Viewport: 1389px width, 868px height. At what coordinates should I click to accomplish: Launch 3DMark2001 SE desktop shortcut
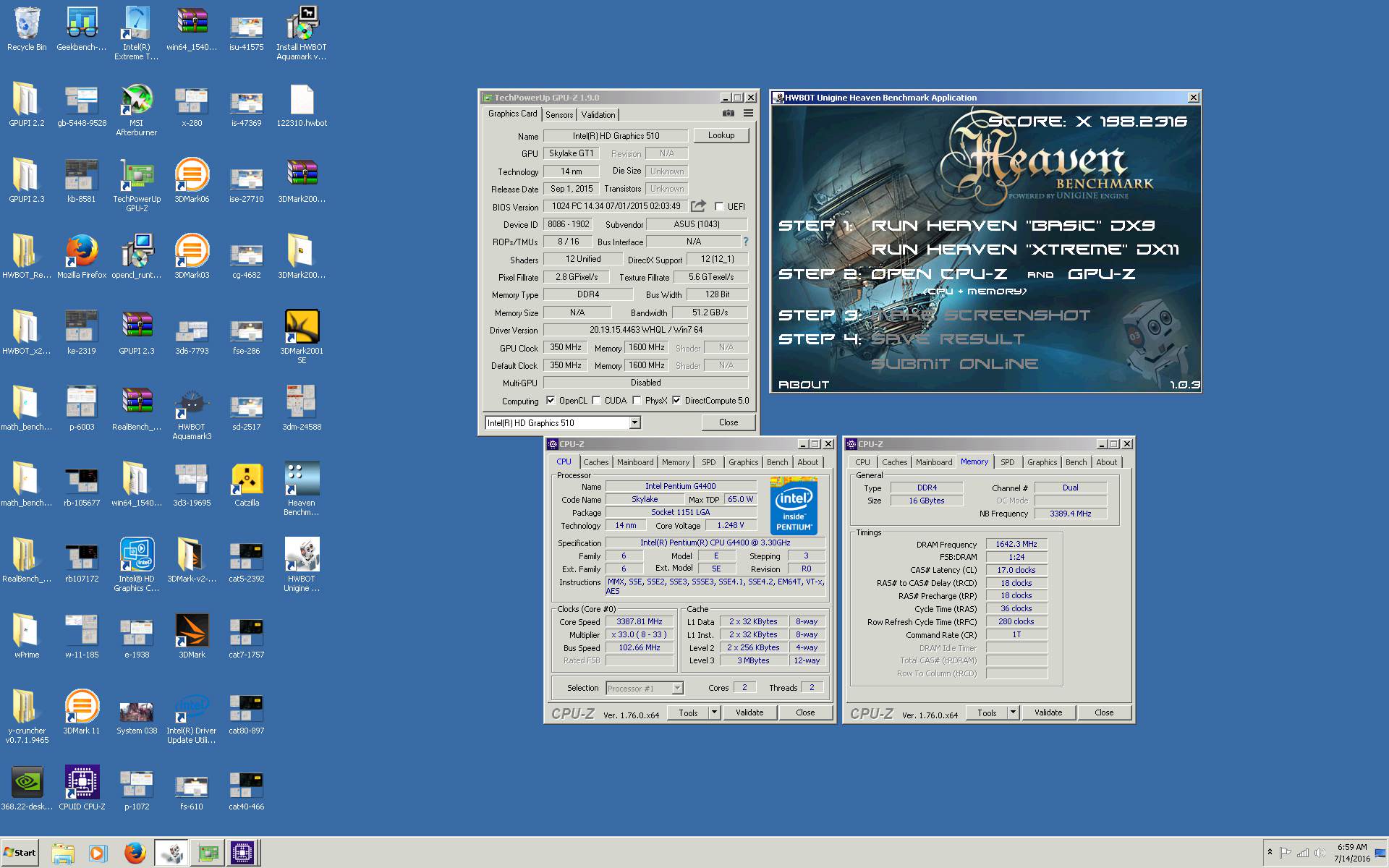coord(302,337)
